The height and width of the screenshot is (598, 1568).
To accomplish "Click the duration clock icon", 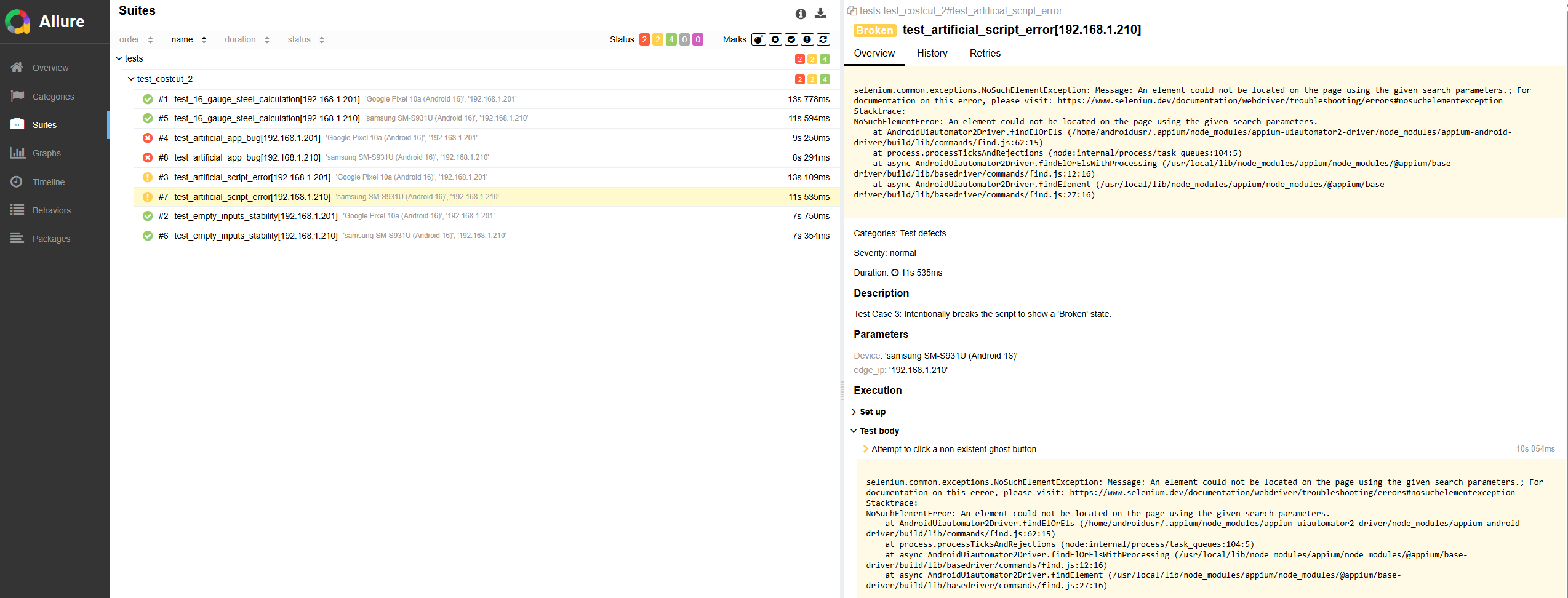I will [895, 273].
